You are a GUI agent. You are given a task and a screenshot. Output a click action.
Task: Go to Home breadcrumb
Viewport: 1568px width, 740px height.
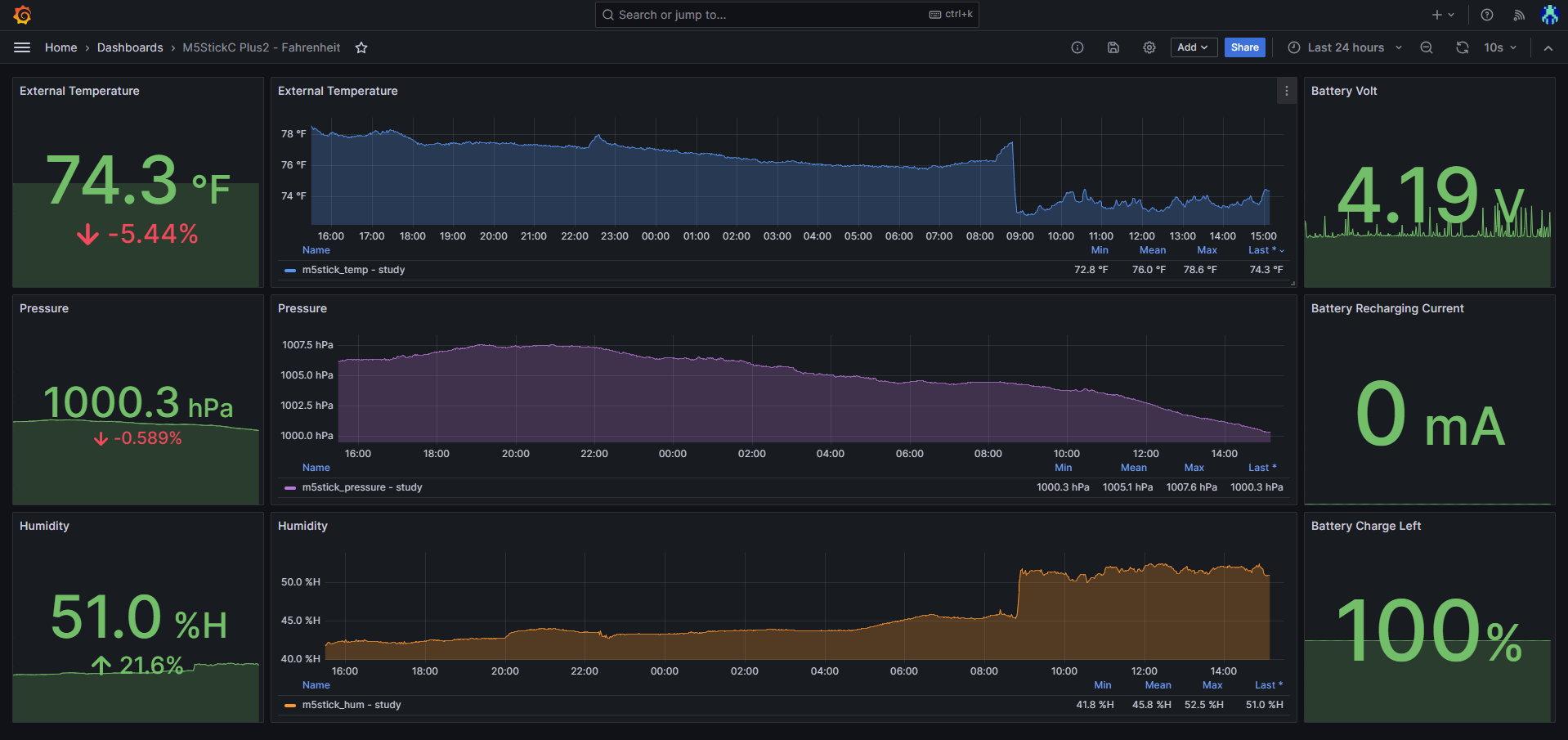click(x=60, y=47)
